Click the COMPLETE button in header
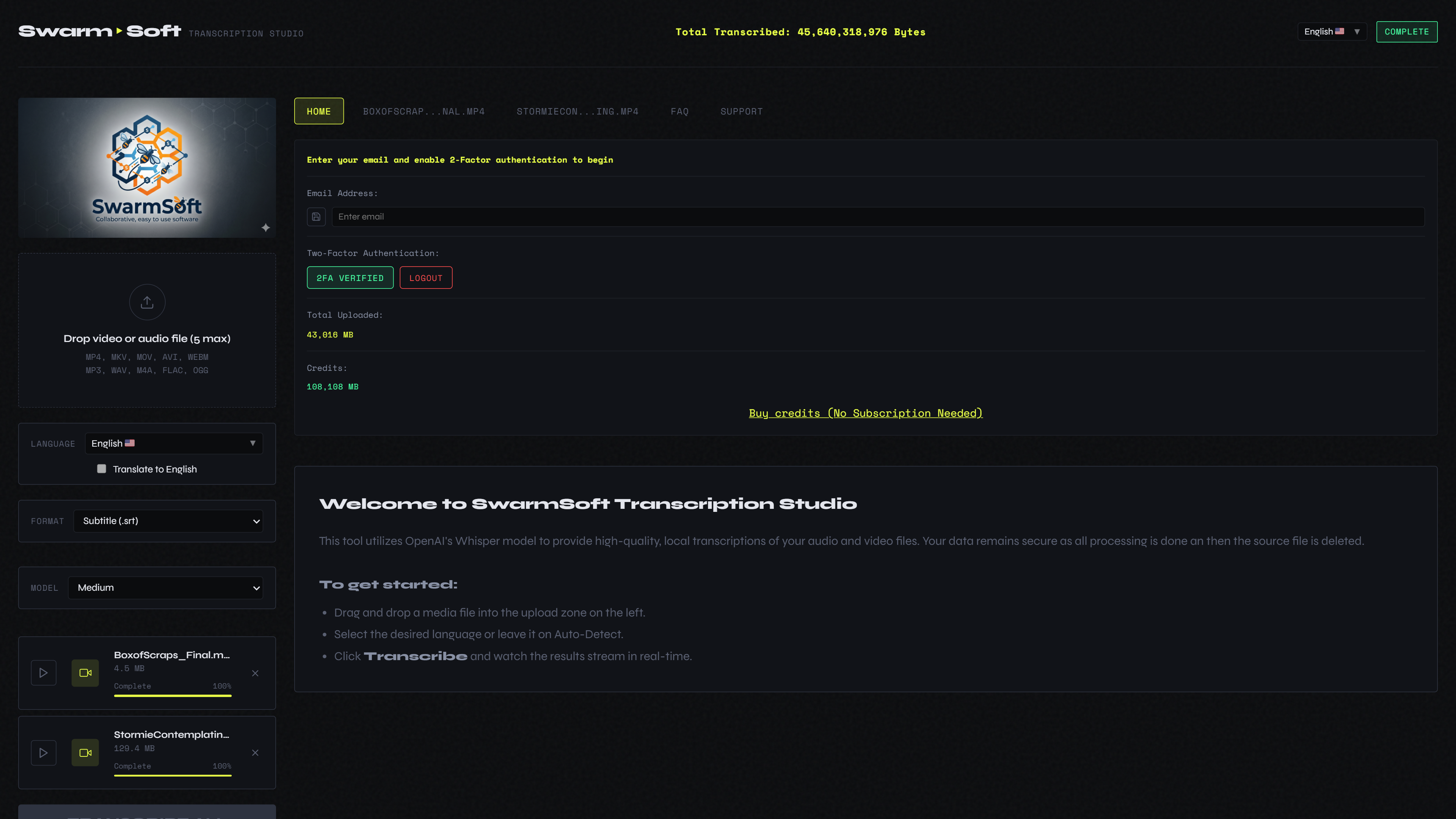Image resolution: width=1456 pixels, height=819 pixels. (1406, 31)
